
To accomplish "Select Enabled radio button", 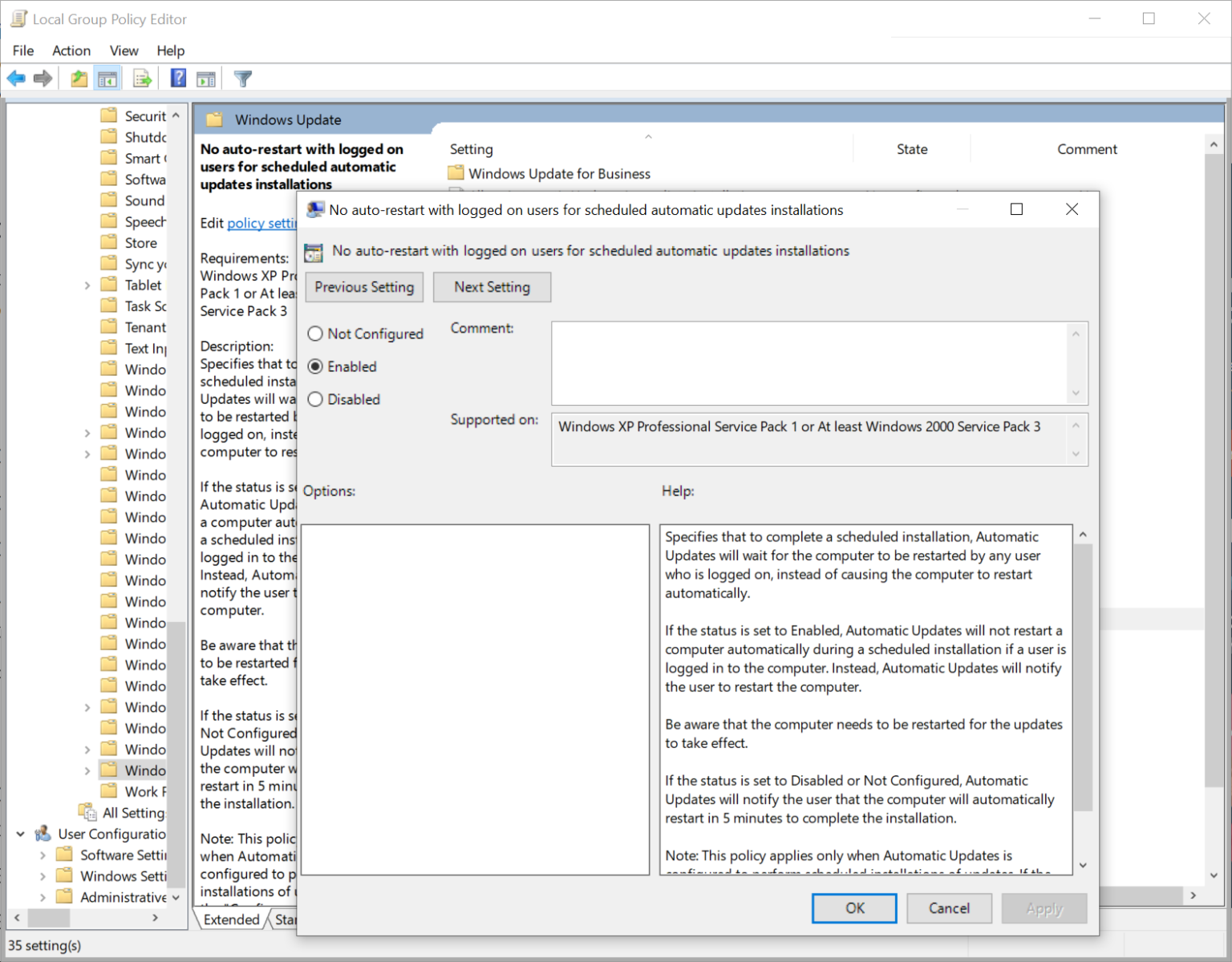I will tap(315, 366).
